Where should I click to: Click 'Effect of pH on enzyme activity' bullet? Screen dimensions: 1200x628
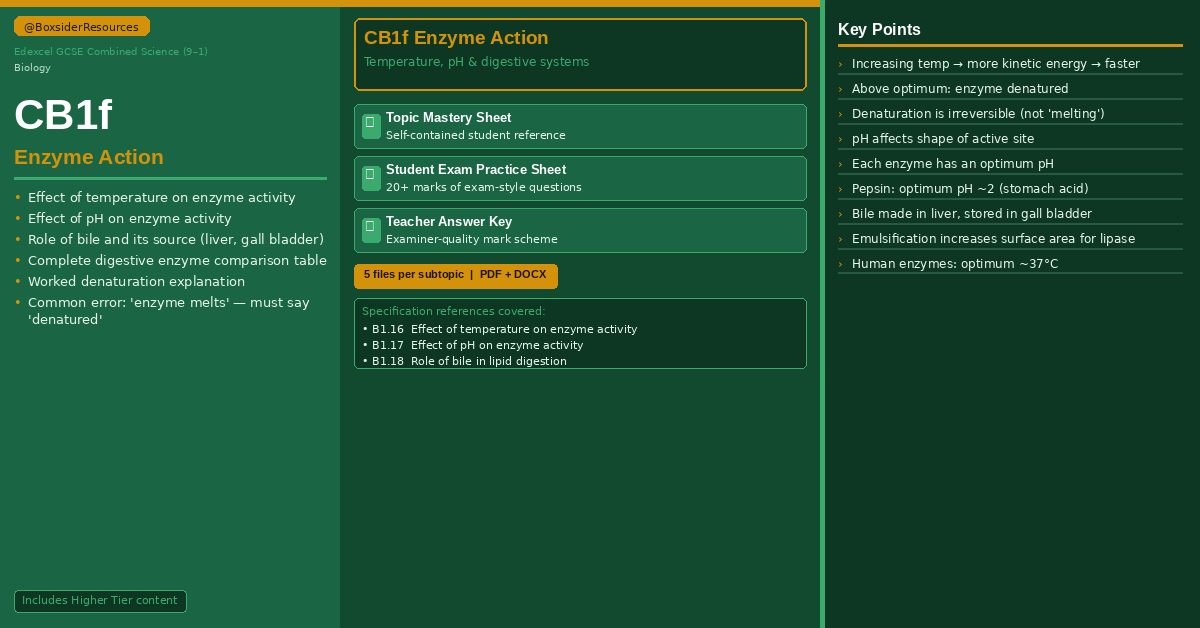point(129,219)
